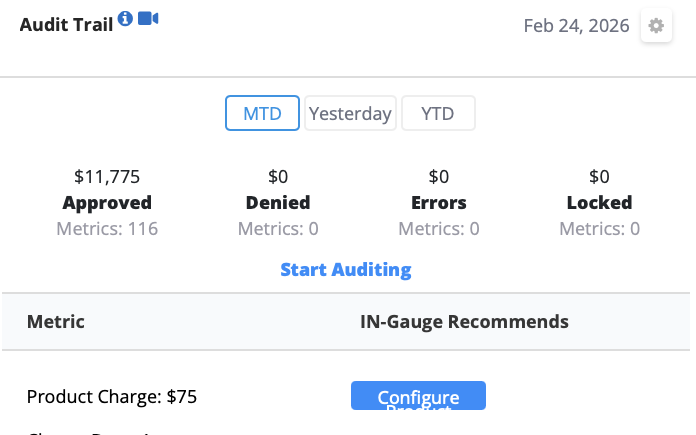Click the Metrics: 0 count under Locked
The width and height of the screenshot is (696, 435).
click(x=599, y=228)
